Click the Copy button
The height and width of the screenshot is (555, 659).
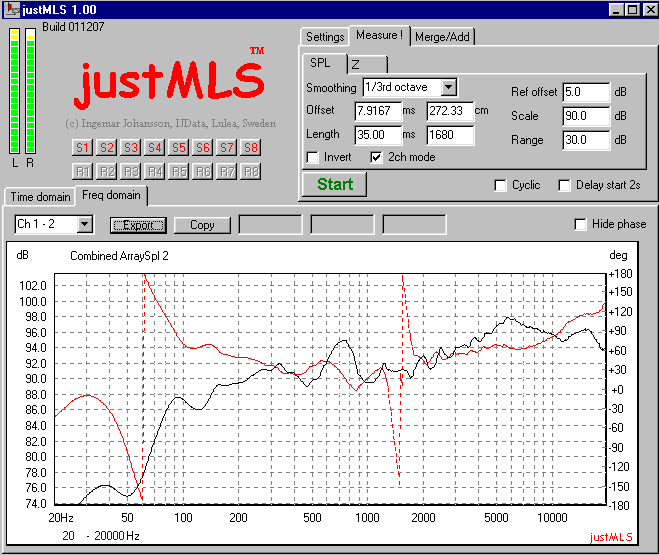tap(202, 225)
